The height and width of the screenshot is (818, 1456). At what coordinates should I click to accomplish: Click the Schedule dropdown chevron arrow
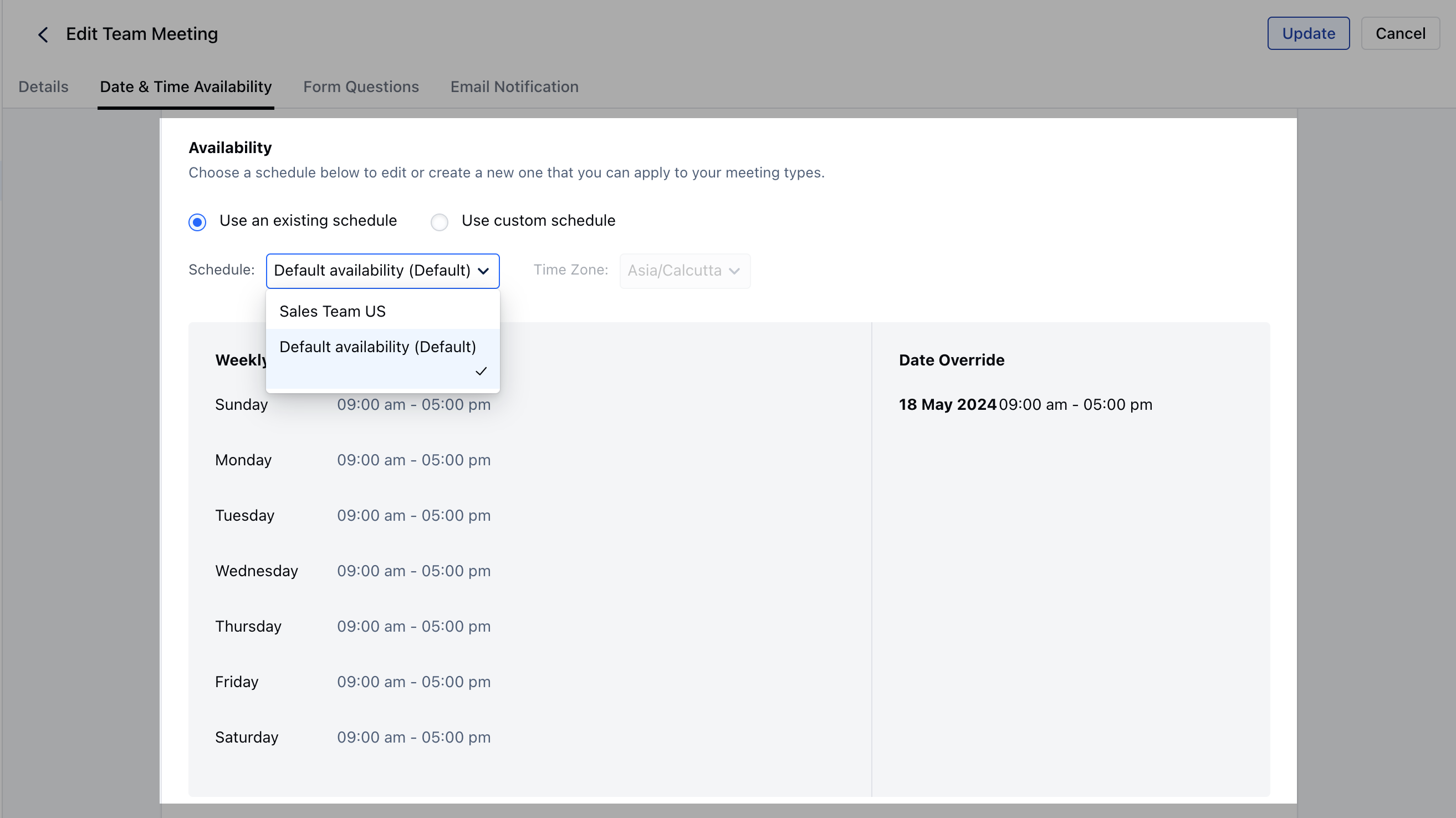[x=483, y=271]
